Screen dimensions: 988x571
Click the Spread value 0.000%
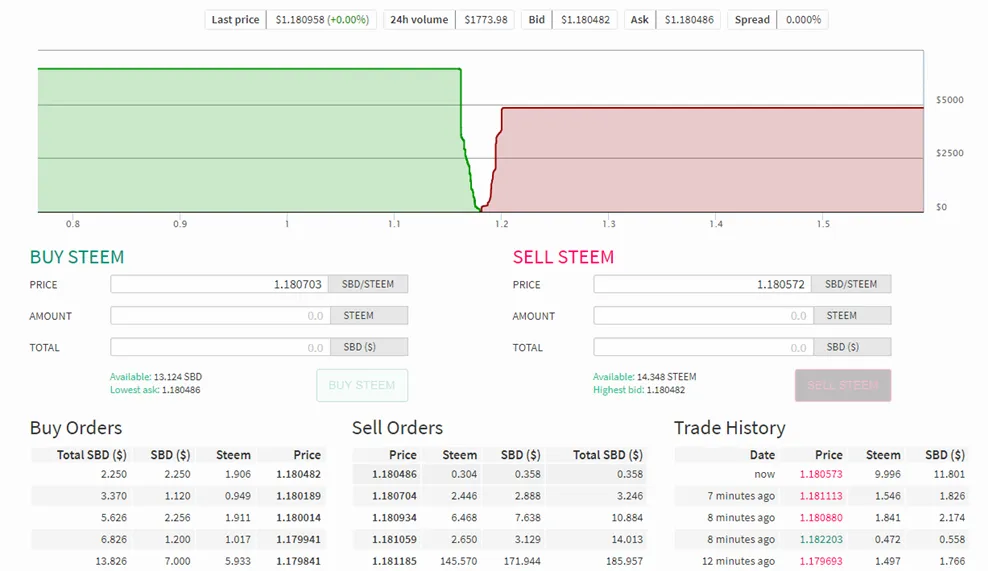tap(803, 20)
